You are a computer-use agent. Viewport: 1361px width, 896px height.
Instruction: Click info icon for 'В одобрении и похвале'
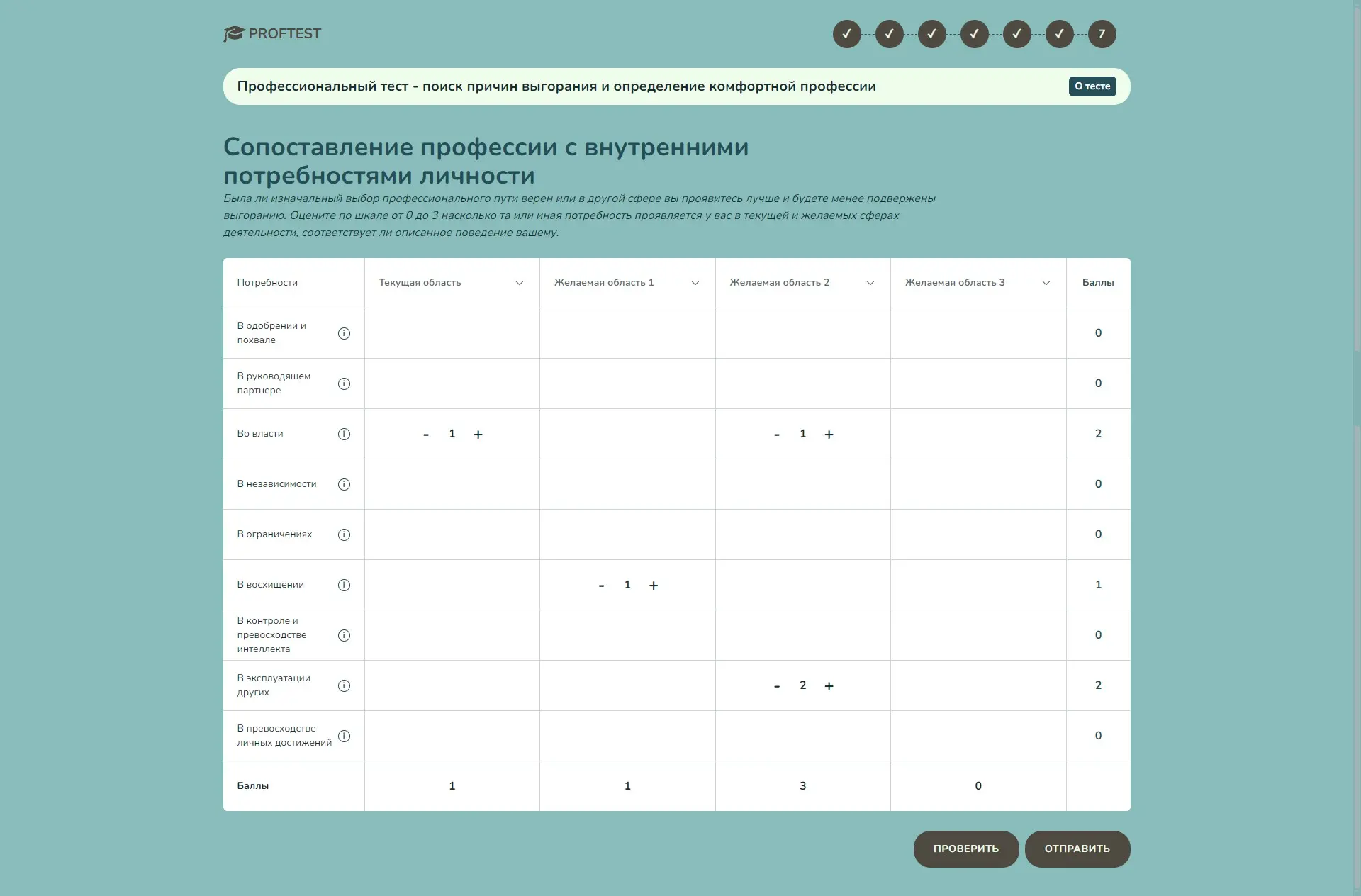[x=344, y=333]
